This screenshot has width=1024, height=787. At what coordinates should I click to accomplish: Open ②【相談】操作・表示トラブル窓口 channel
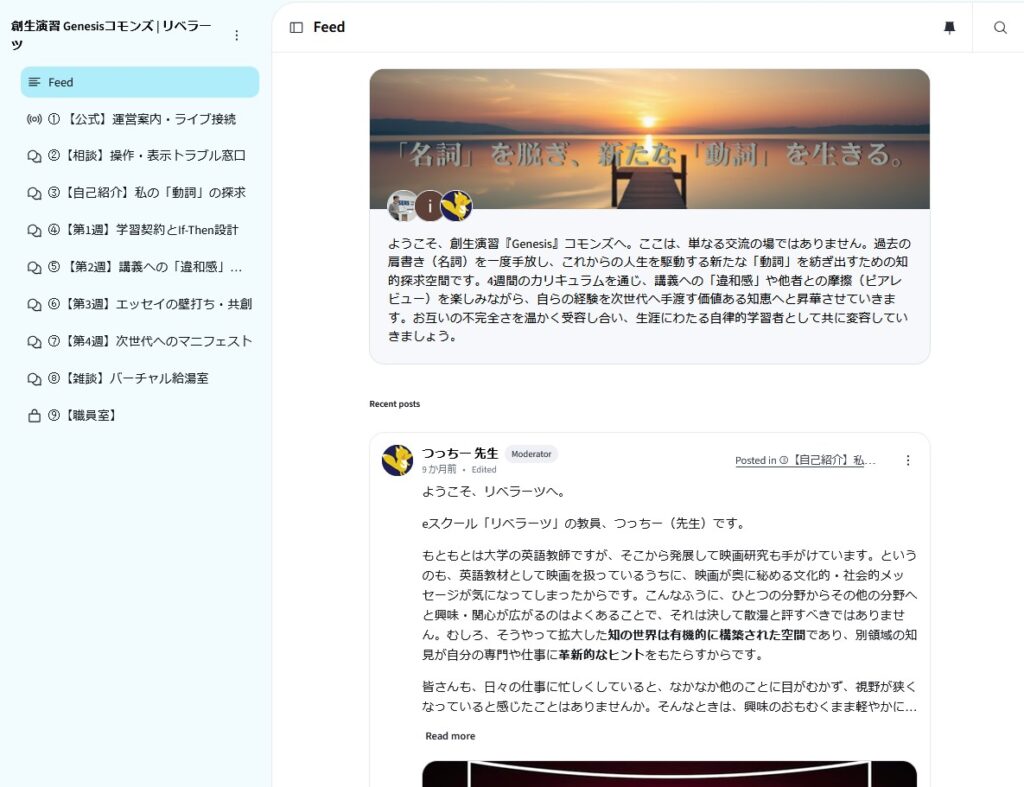[140, 156]
